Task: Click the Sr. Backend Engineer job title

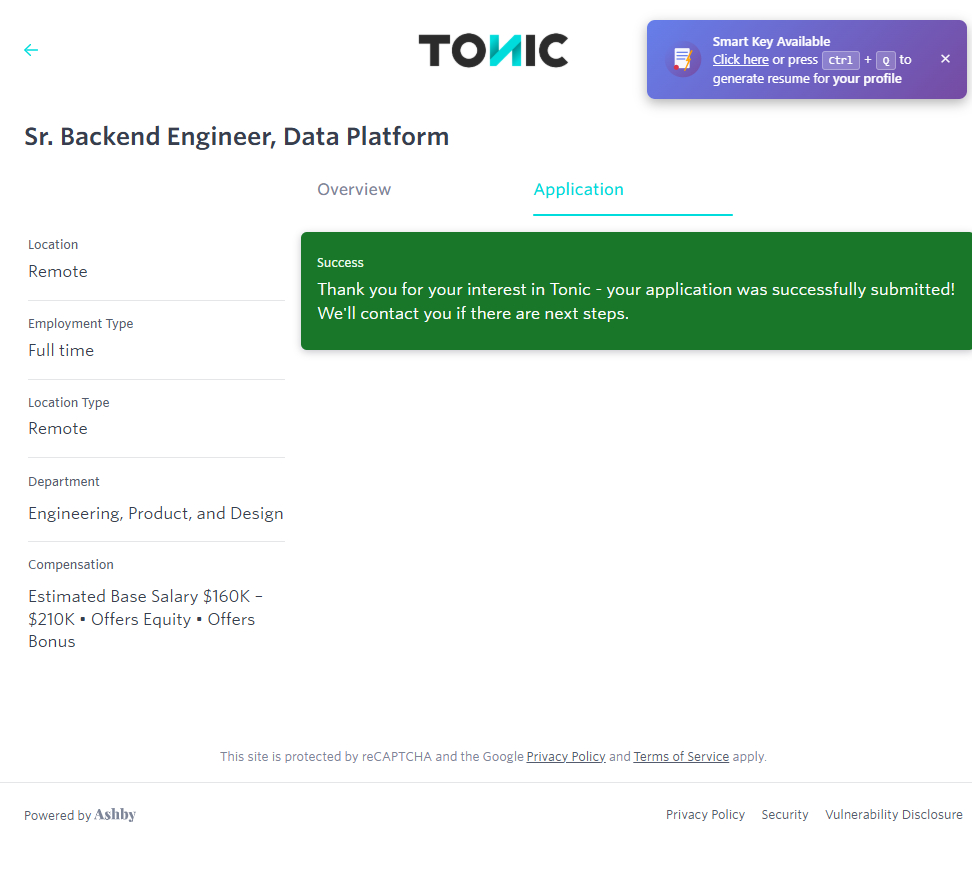Action: pyautogui.click(x=236, y=137)
